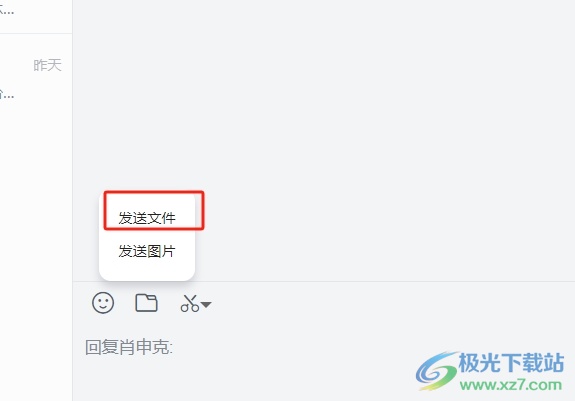This screenshot has height=401, width=575.
Task: Choose 发送文件 from the popup menu
Action: coord(147,218)
